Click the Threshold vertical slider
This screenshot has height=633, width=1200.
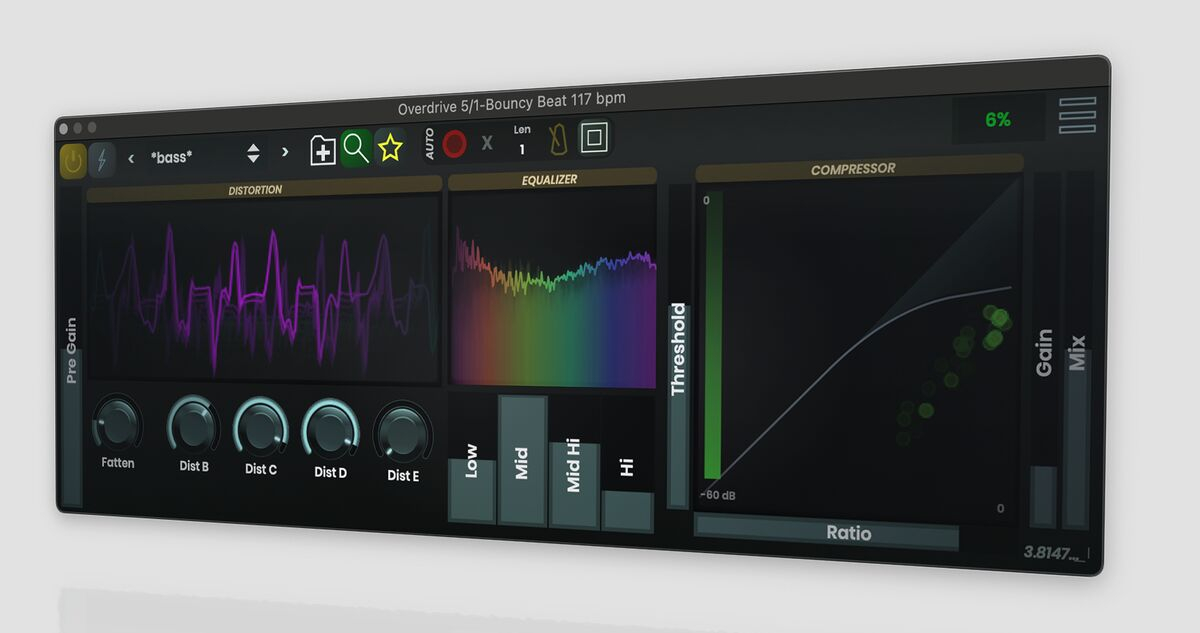[x=679, y=350]
